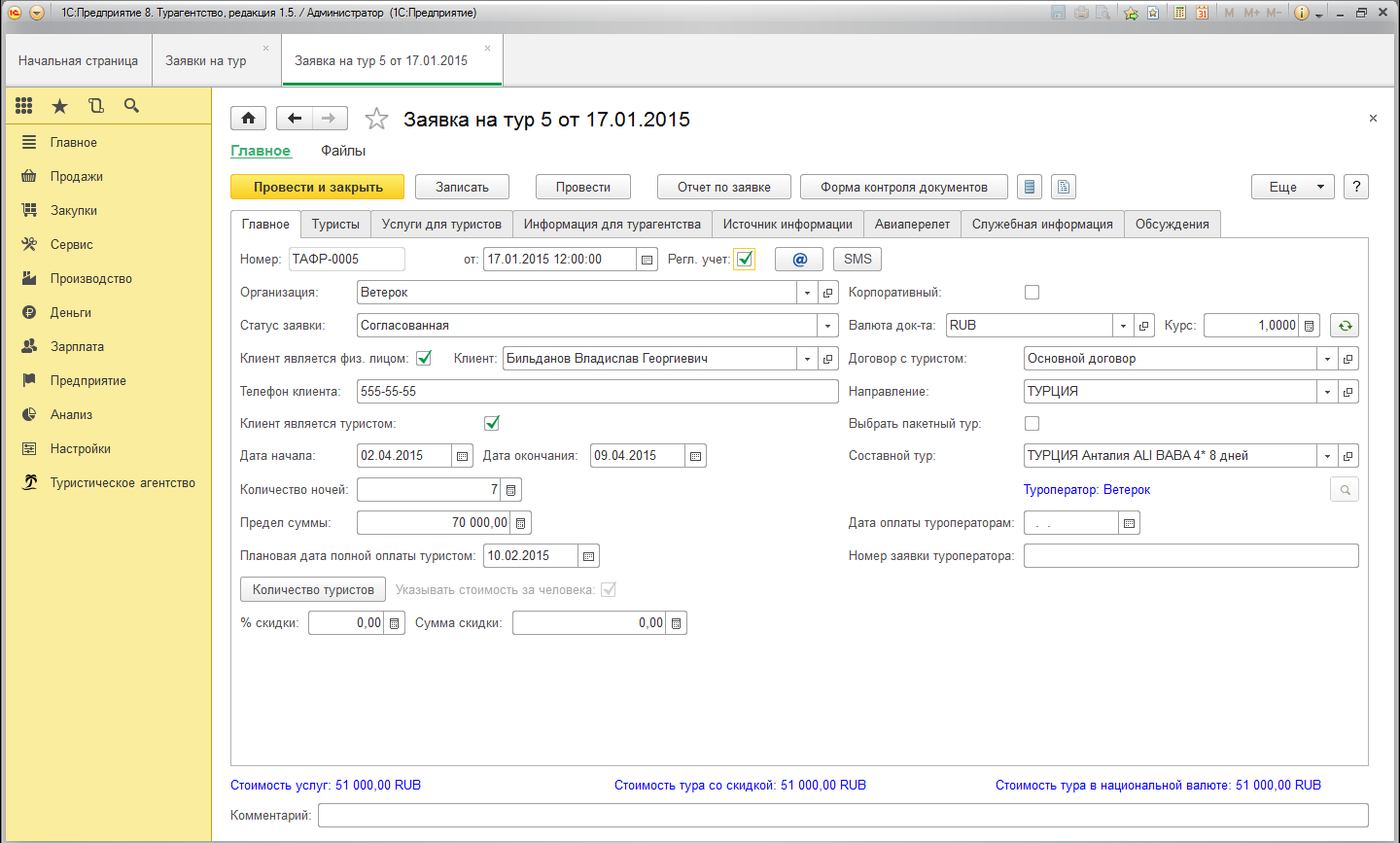The image size is (1400, 843).
Task: Expand the Направление dropdown
Action: [x=1328, y=392]
